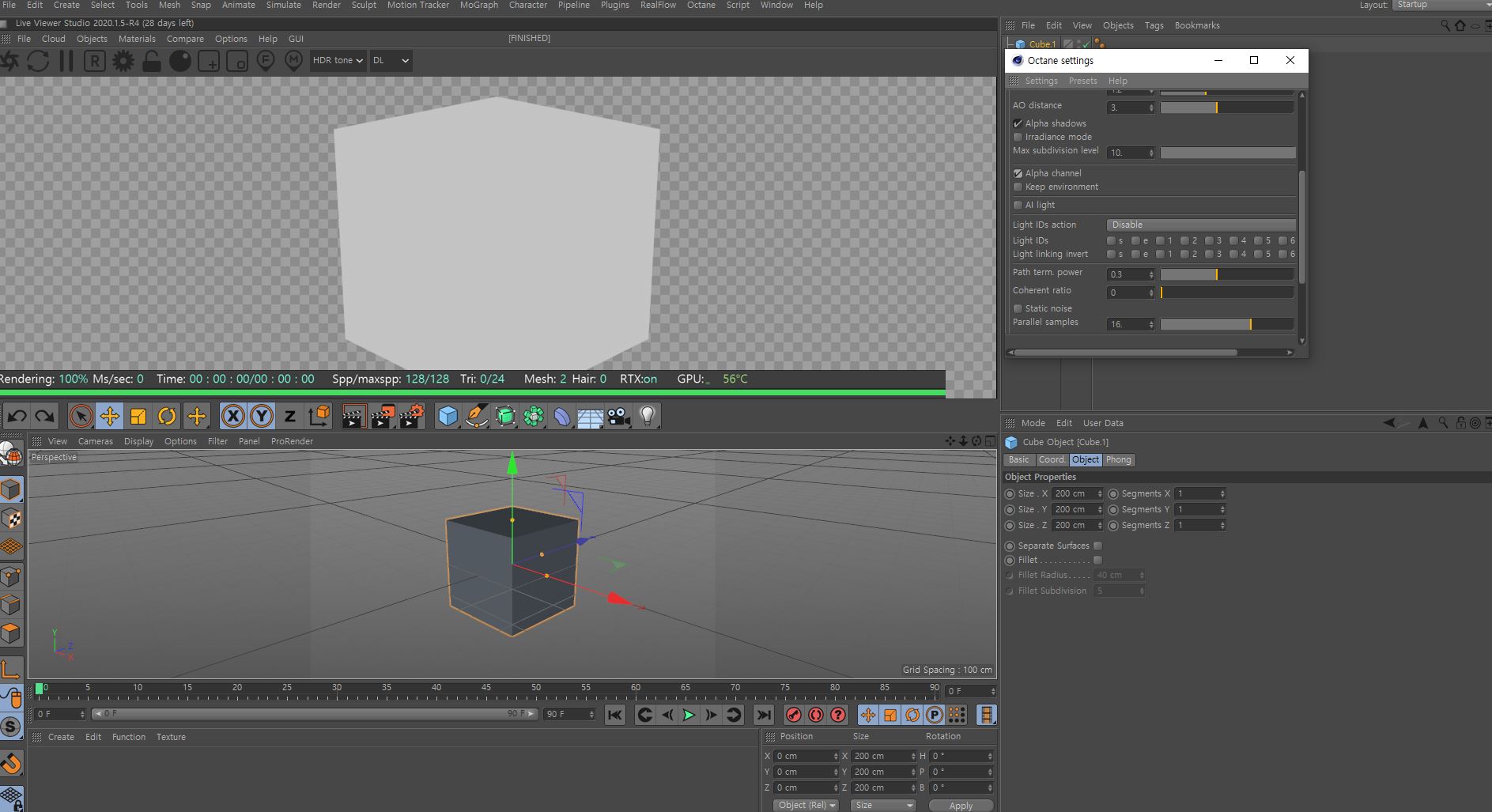The height and width of the screenshot is (812, 1492).
Task: Record active objects keyframe button
Action: tap(794, 715)
